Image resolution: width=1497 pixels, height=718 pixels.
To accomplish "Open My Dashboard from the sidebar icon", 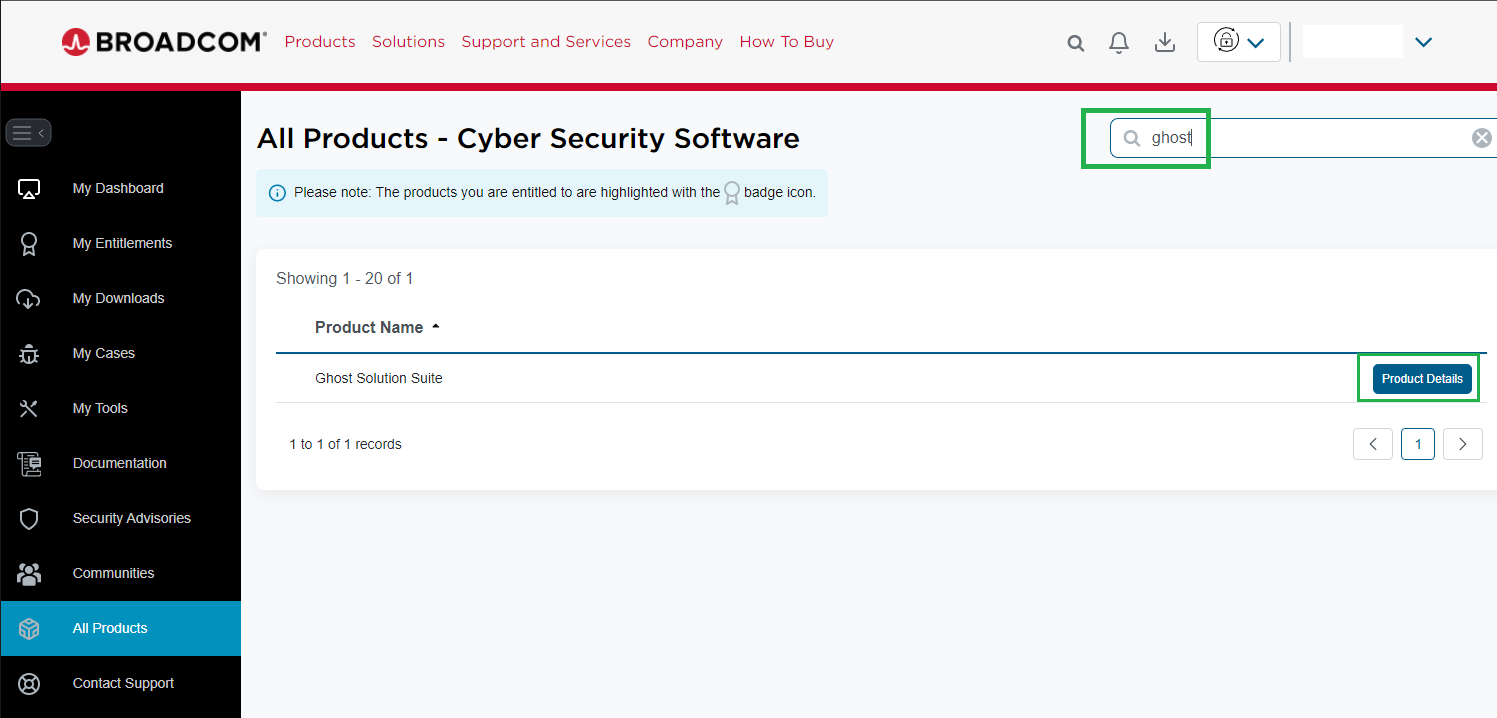I will [x=29, y=188].
